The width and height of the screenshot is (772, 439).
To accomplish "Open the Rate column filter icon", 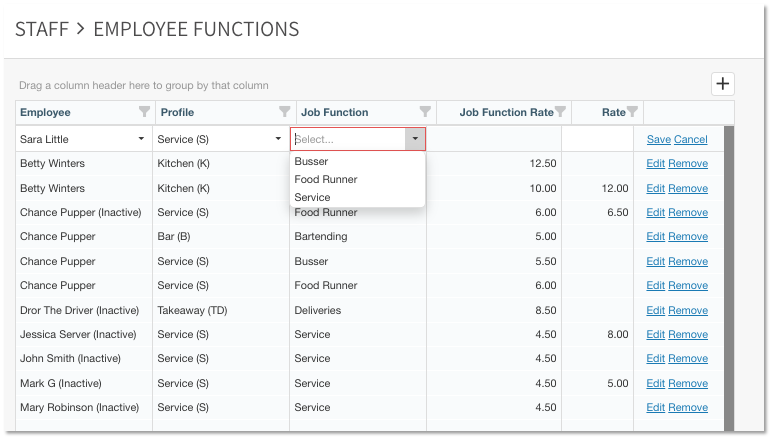I will [x=634, y=112].
